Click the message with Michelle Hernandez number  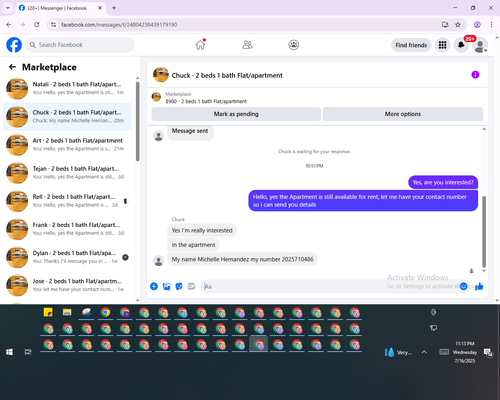click(x=242, y=259)
